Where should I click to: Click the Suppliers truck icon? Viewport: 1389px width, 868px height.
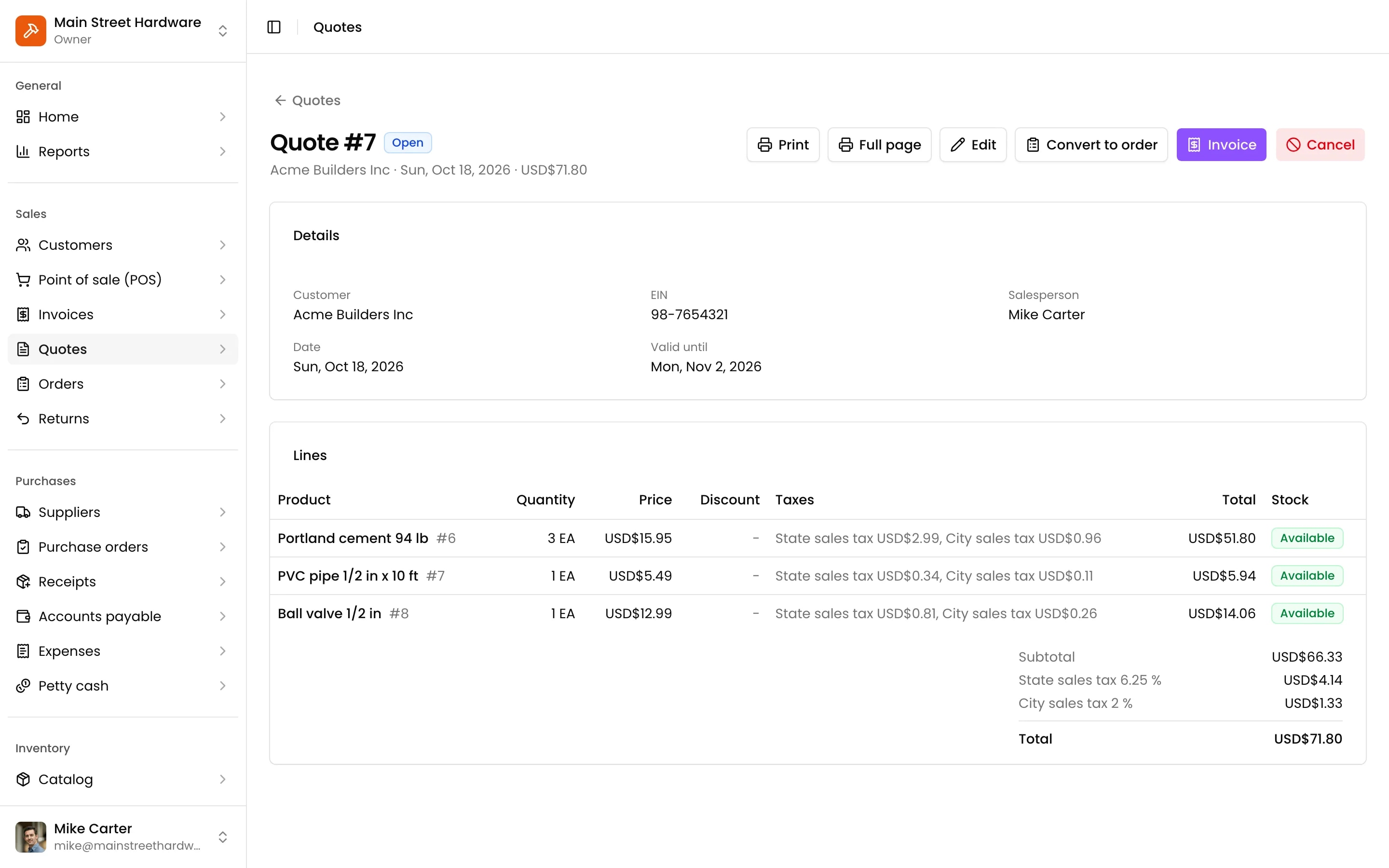(x=23, y=512)
